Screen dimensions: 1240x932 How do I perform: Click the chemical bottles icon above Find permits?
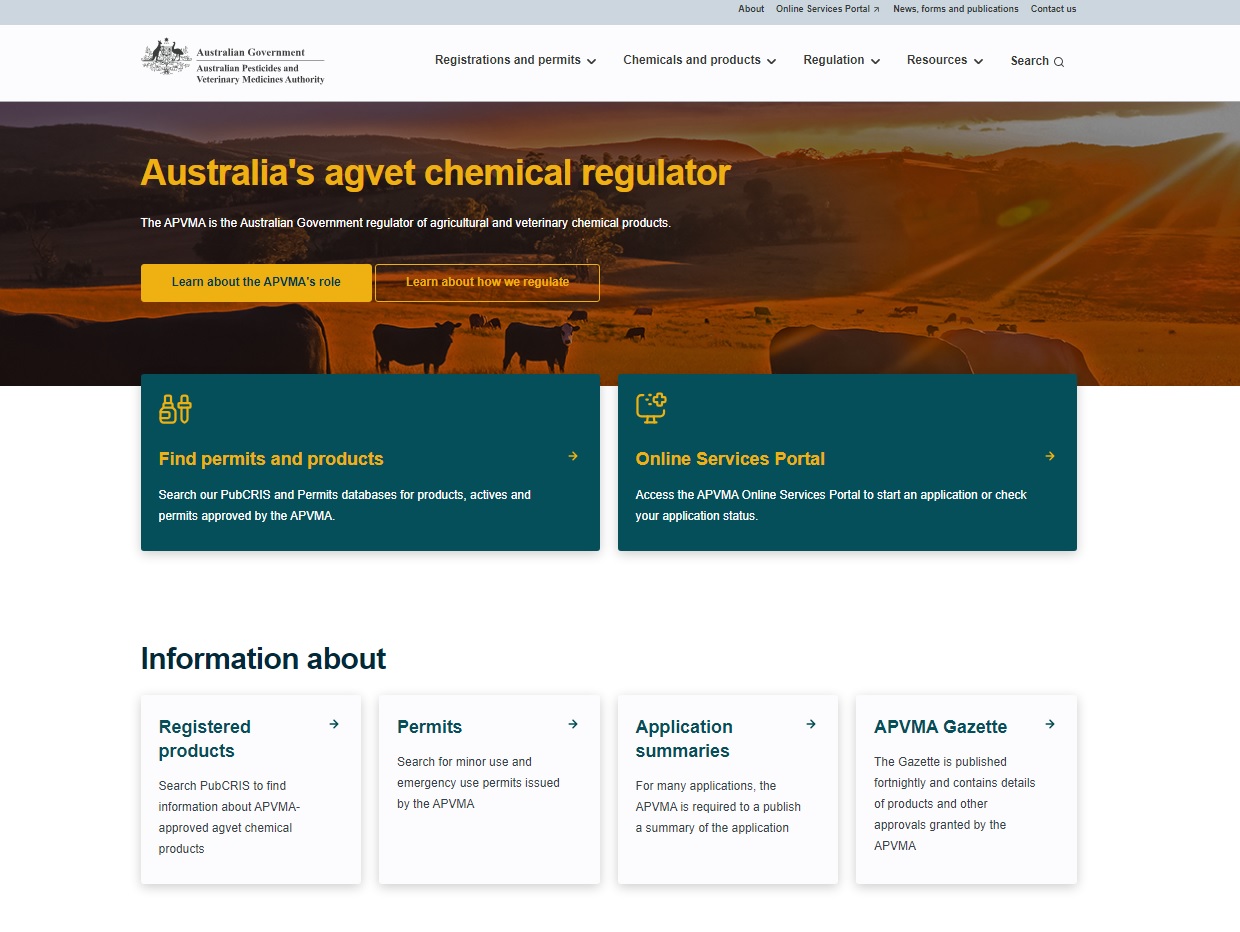point(175,408)
